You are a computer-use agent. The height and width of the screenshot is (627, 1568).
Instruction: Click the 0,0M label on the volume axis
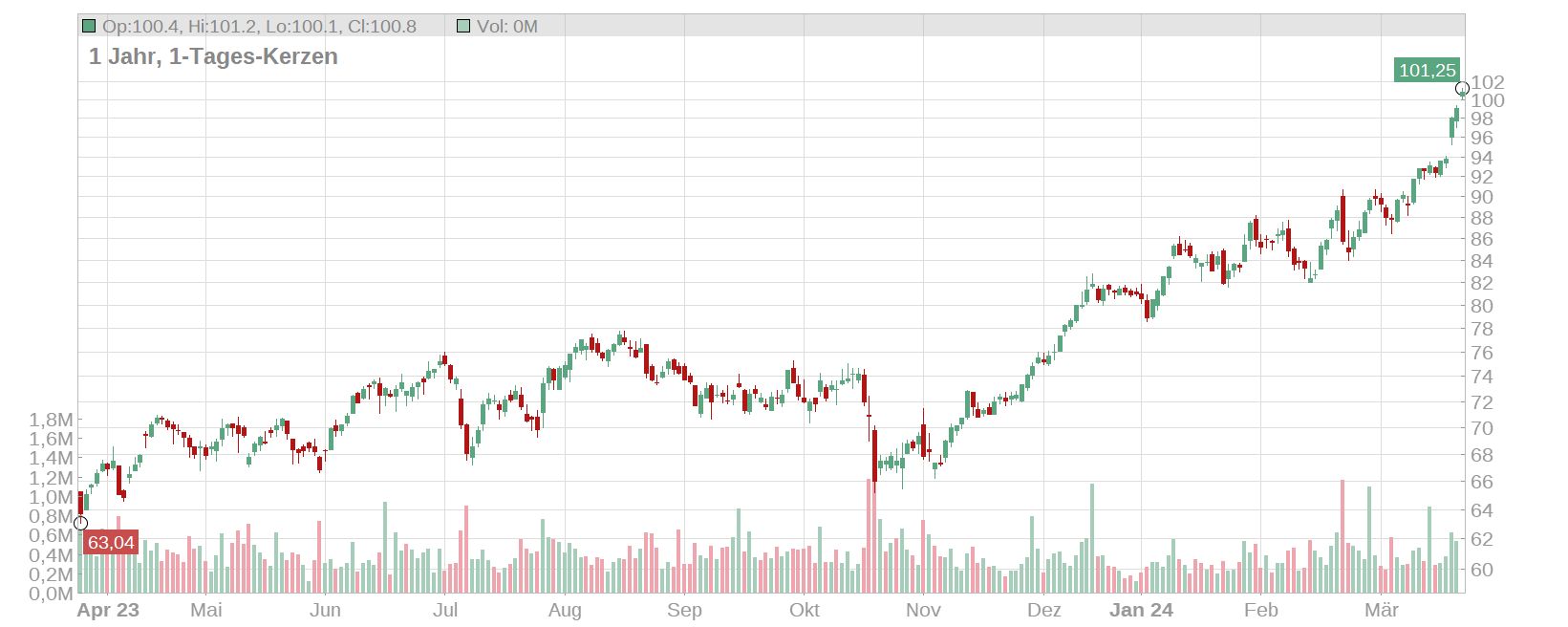[51, 594]
